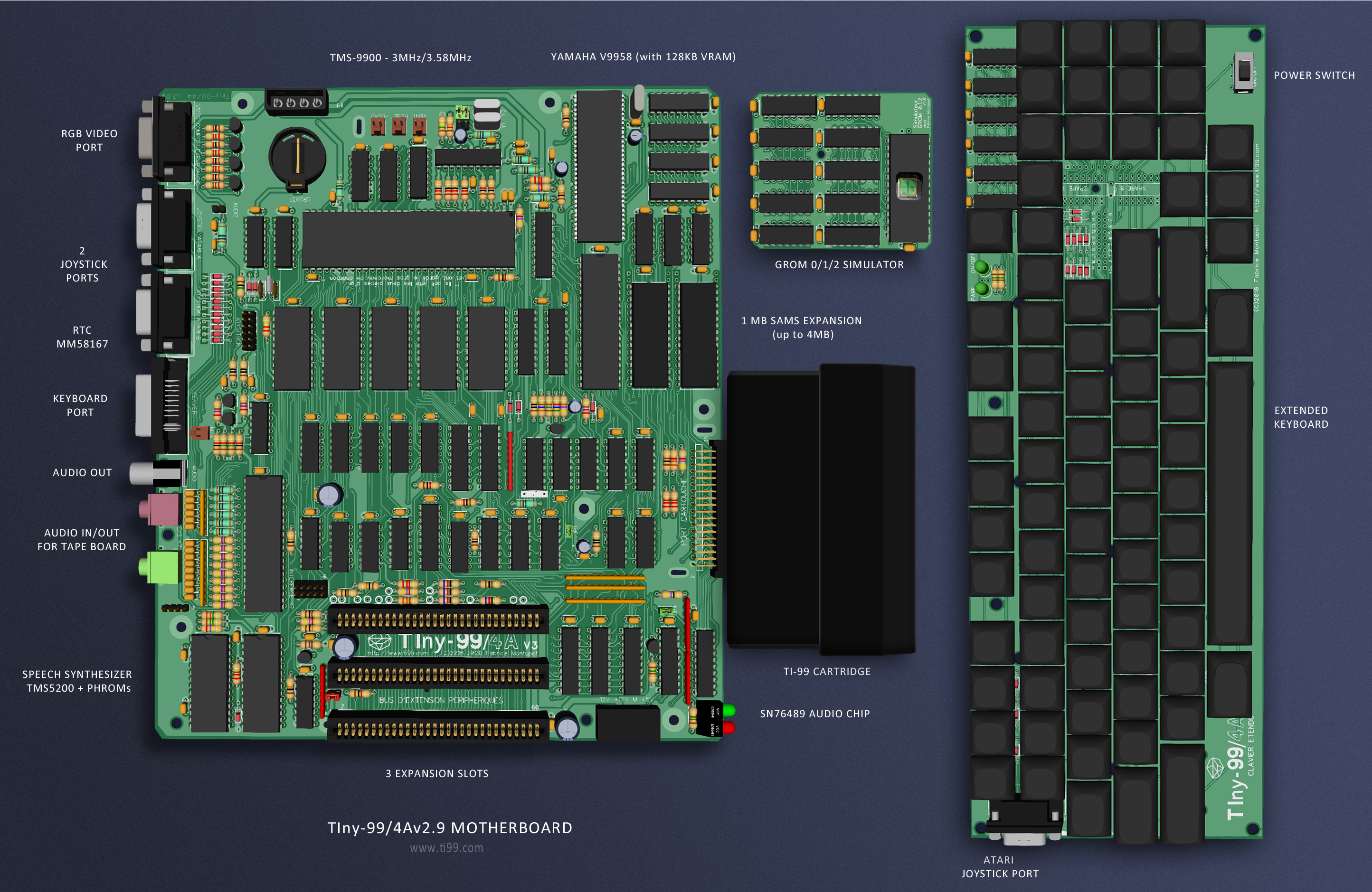
Task: Click the SN76489 AUDIO CHIP label
Action: [814, 714]
